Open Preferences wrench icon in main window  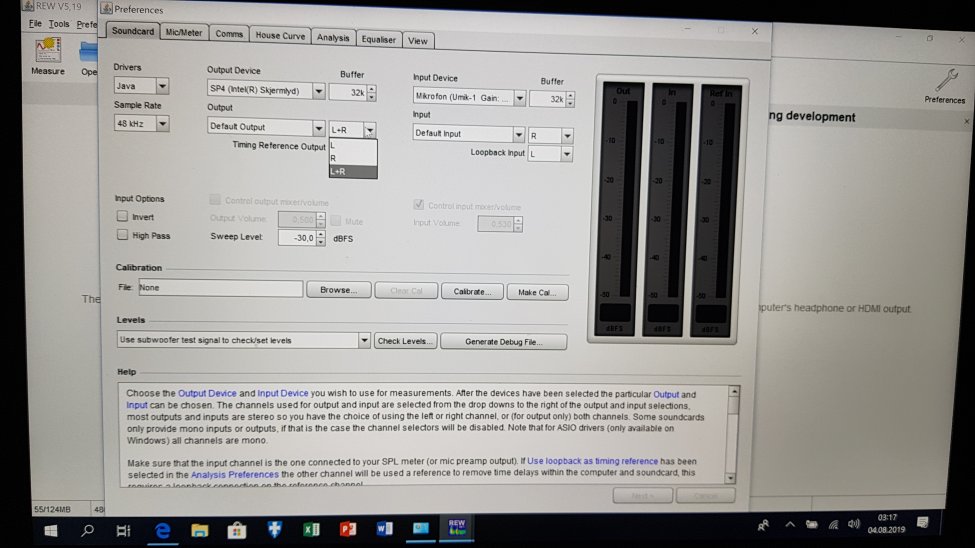pos(945,86)
